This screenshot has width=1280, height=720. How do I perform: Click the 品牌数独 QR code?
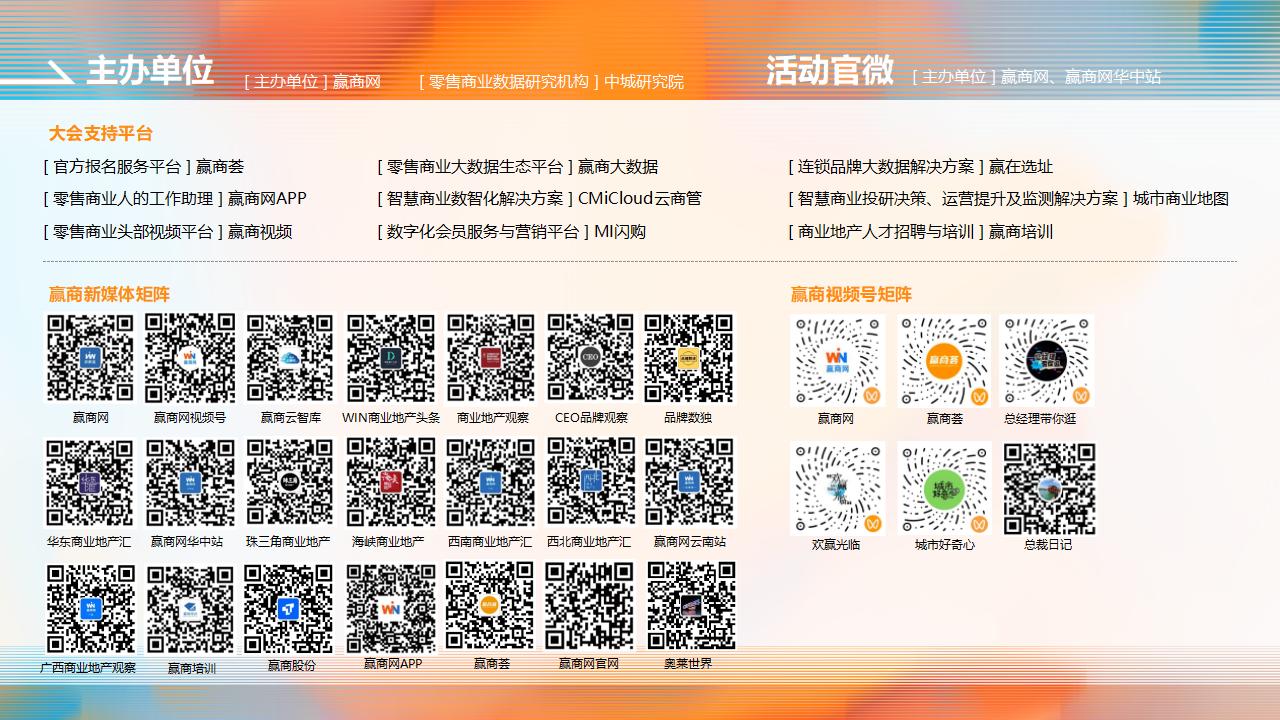688,358
